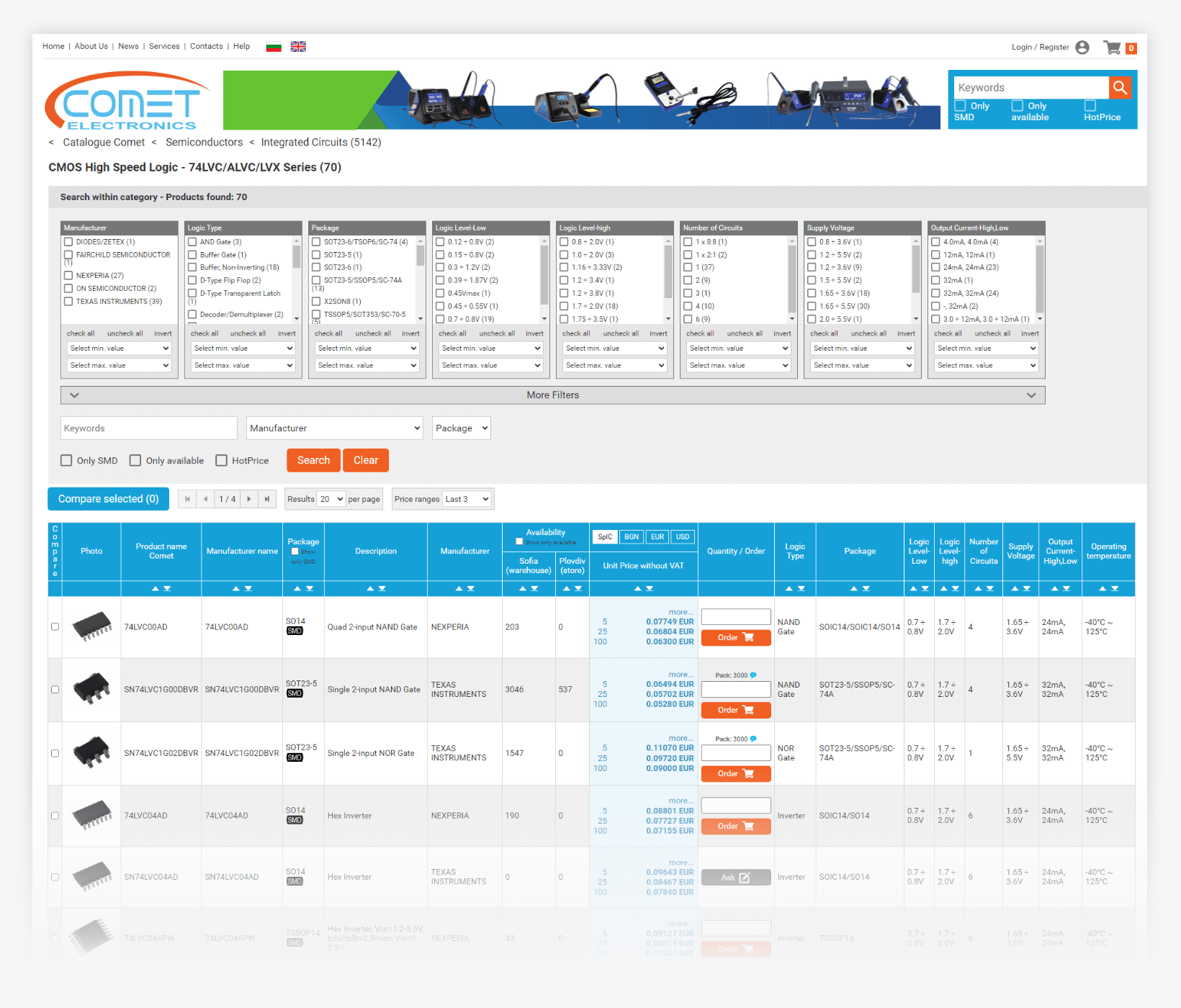Screen dimensions: 1181x1008
Task: Select the EUR currency tab
Action: coord(657,537)
